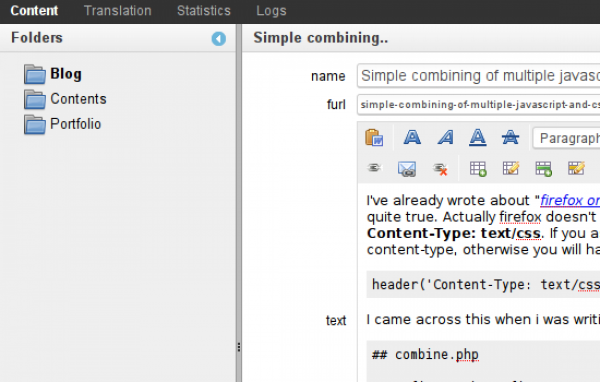Apply strikethrough formatting icon
Screen dimensions: 600x382
point(510,137)
